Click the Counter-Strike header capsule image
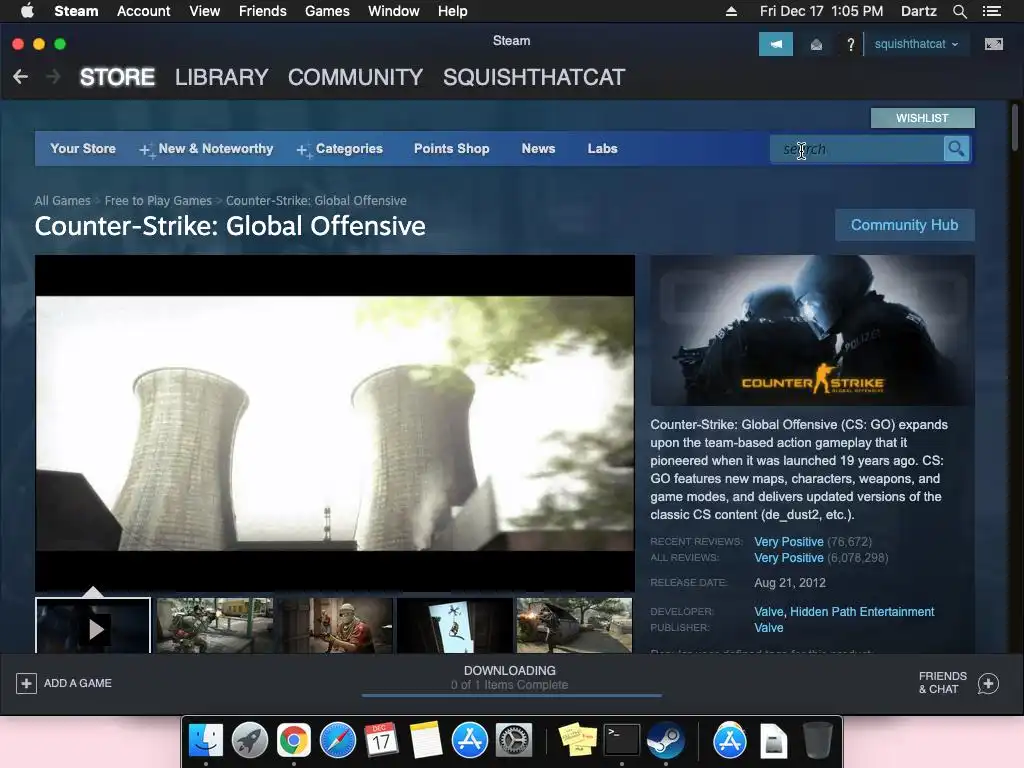The image size is (1024, 768). click(x=812, y=330)
